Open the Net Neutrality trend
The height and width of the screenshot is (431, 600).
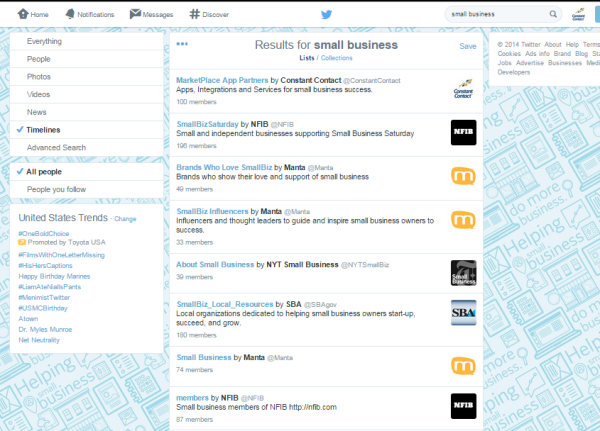39,340
